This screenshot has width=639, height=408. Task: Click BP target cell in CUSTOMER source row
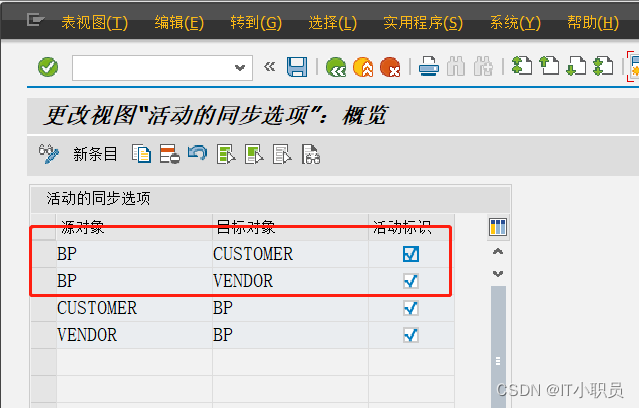click(x=290, y=308)
